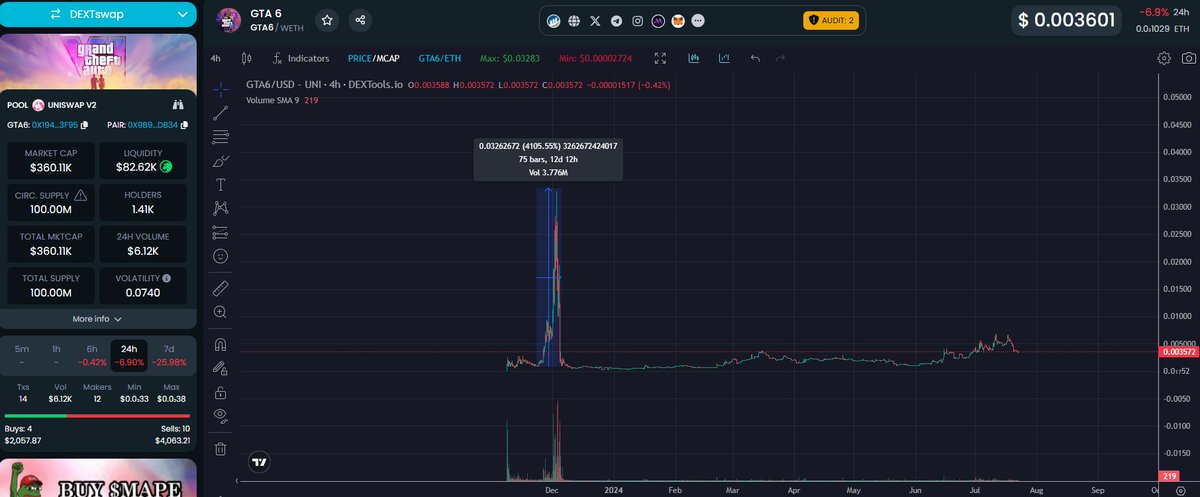Toggle lock all drawing tools

coord(221,392)
